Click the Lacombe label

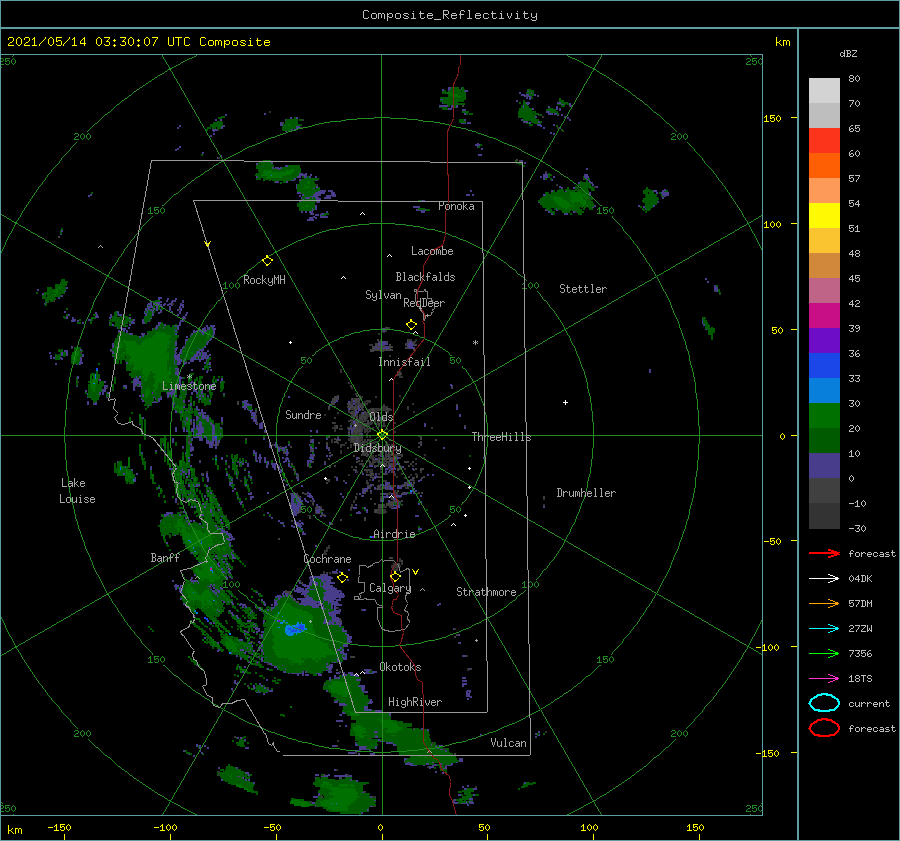(432, 251)
